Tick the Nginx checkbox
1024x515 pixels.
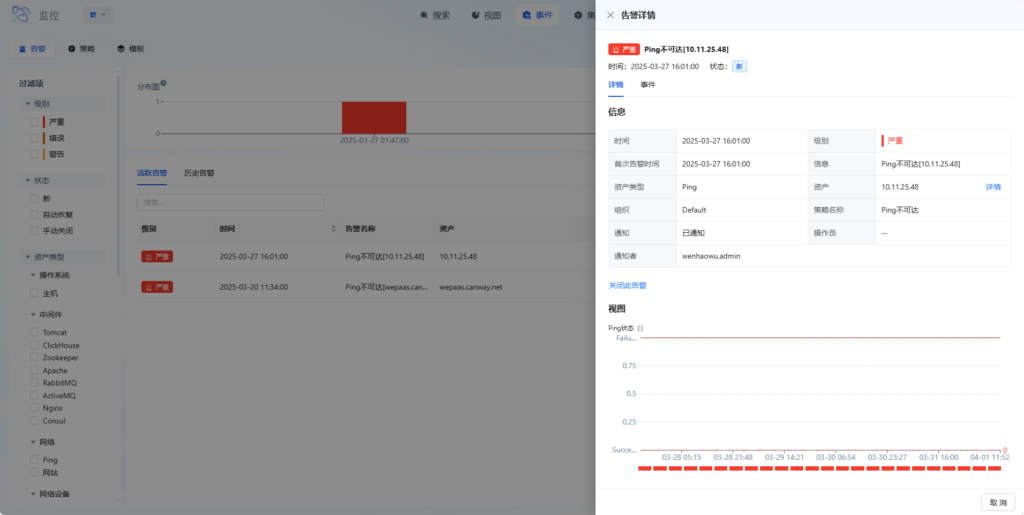tap(34, 408)
